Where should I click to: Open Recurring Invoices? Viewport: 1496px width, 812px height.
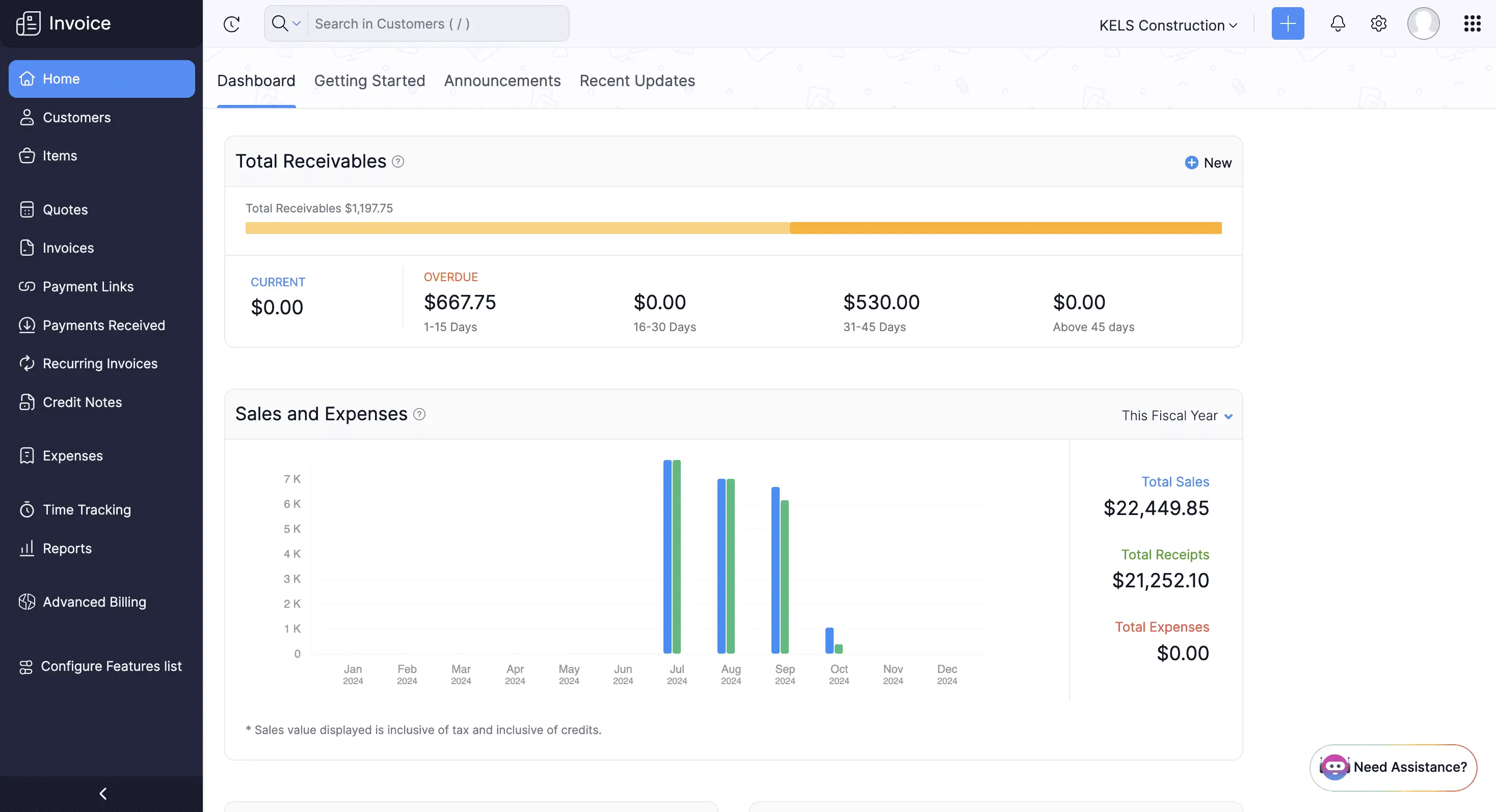pyautogui.click(x=100, y=363)
